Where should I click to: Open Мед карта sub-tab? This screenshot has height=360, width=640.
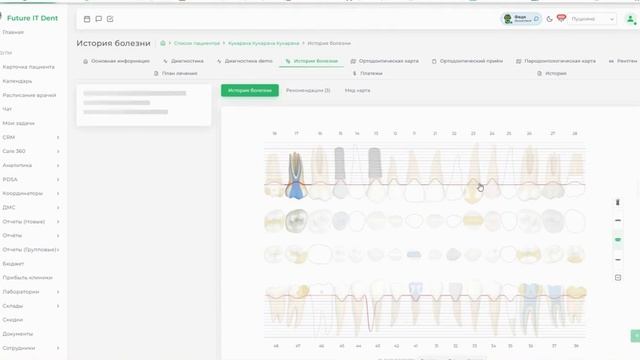click(358, 90)
